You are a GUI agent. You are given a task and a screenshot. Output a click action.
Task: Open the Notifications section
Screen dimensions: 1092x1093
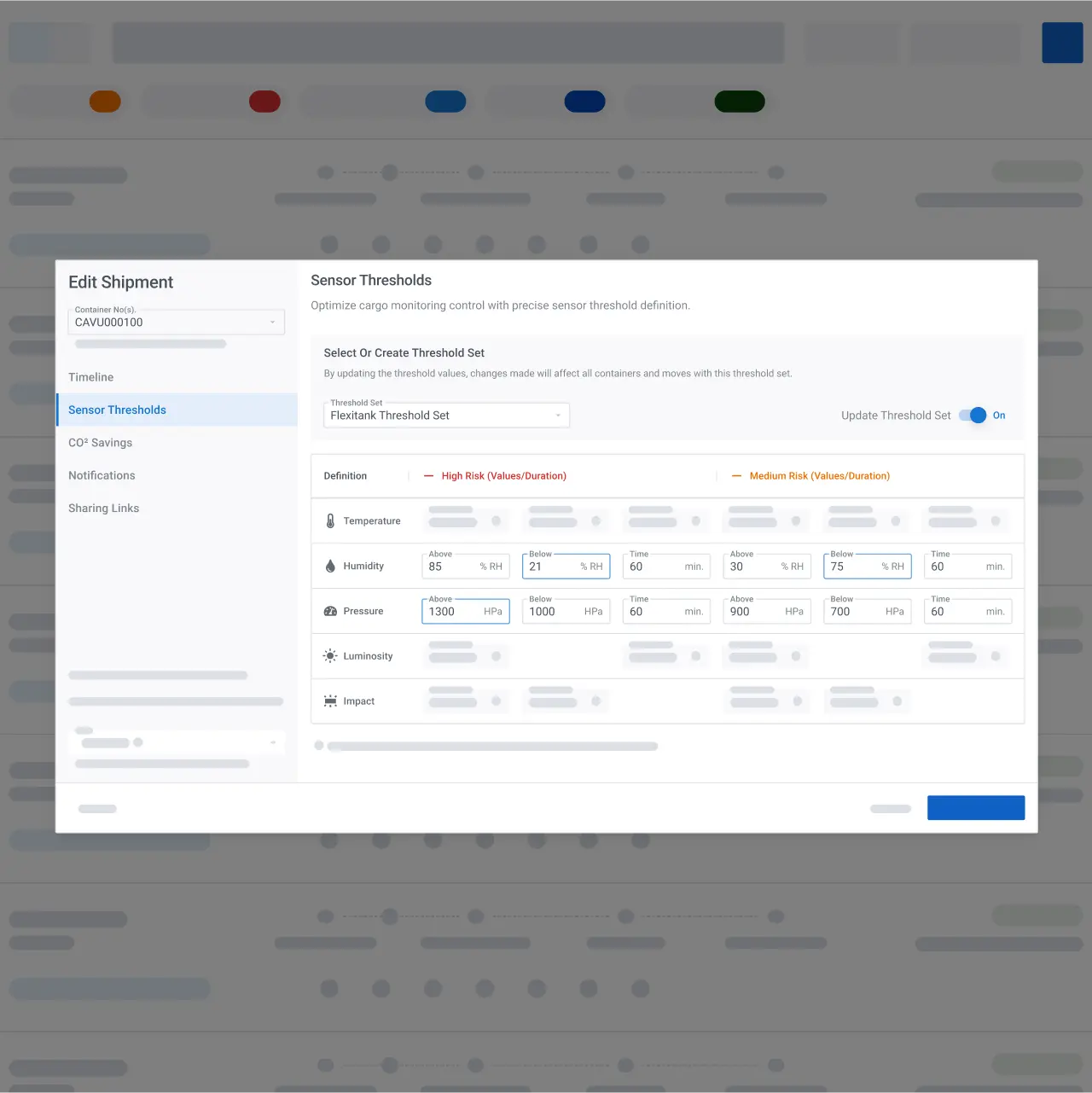tap(102, 475)
